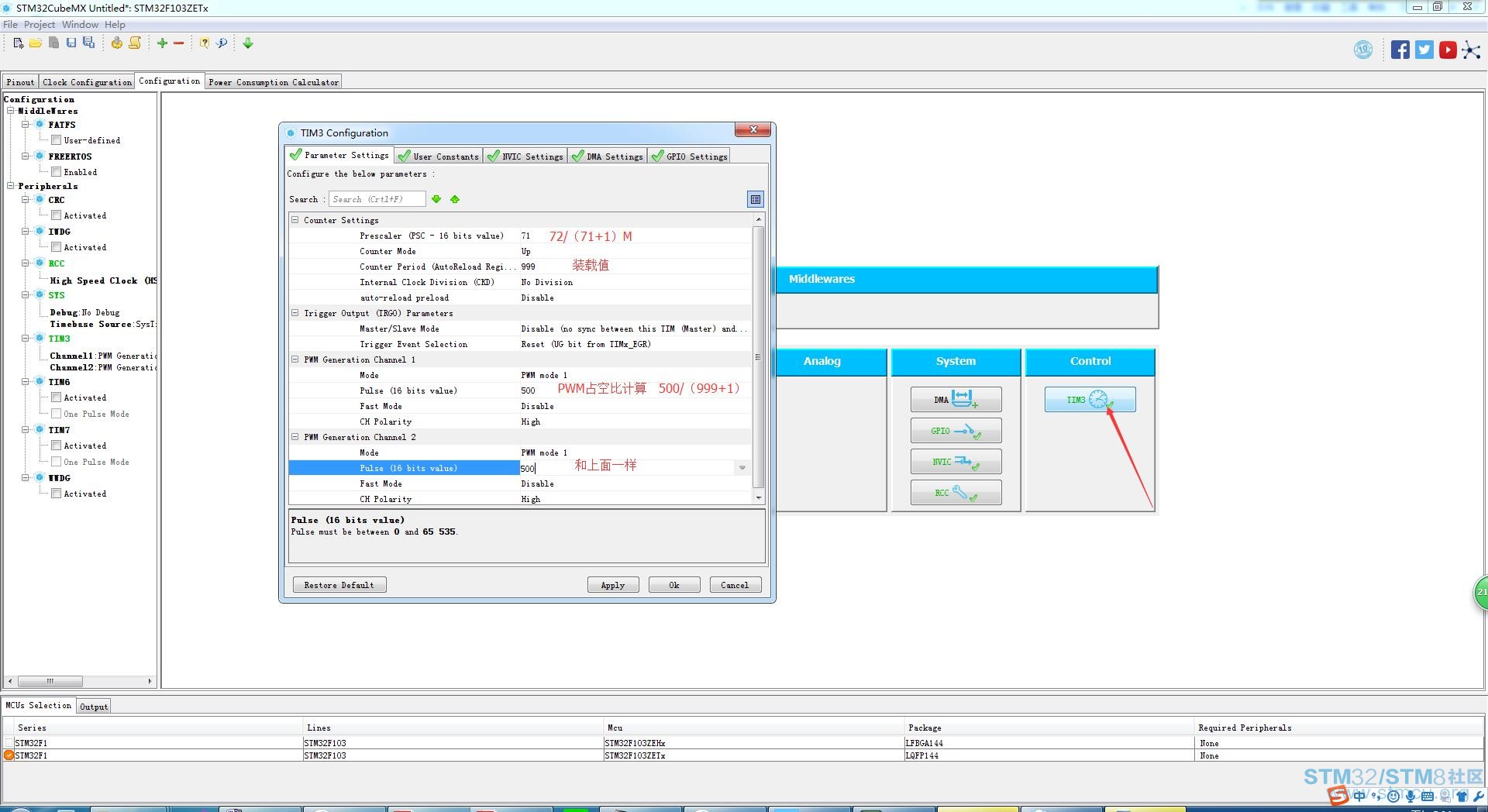1488x812 pixels.
Task: Click the Save As double-floppy toolbar icon
Action: [x=89, y=43]
